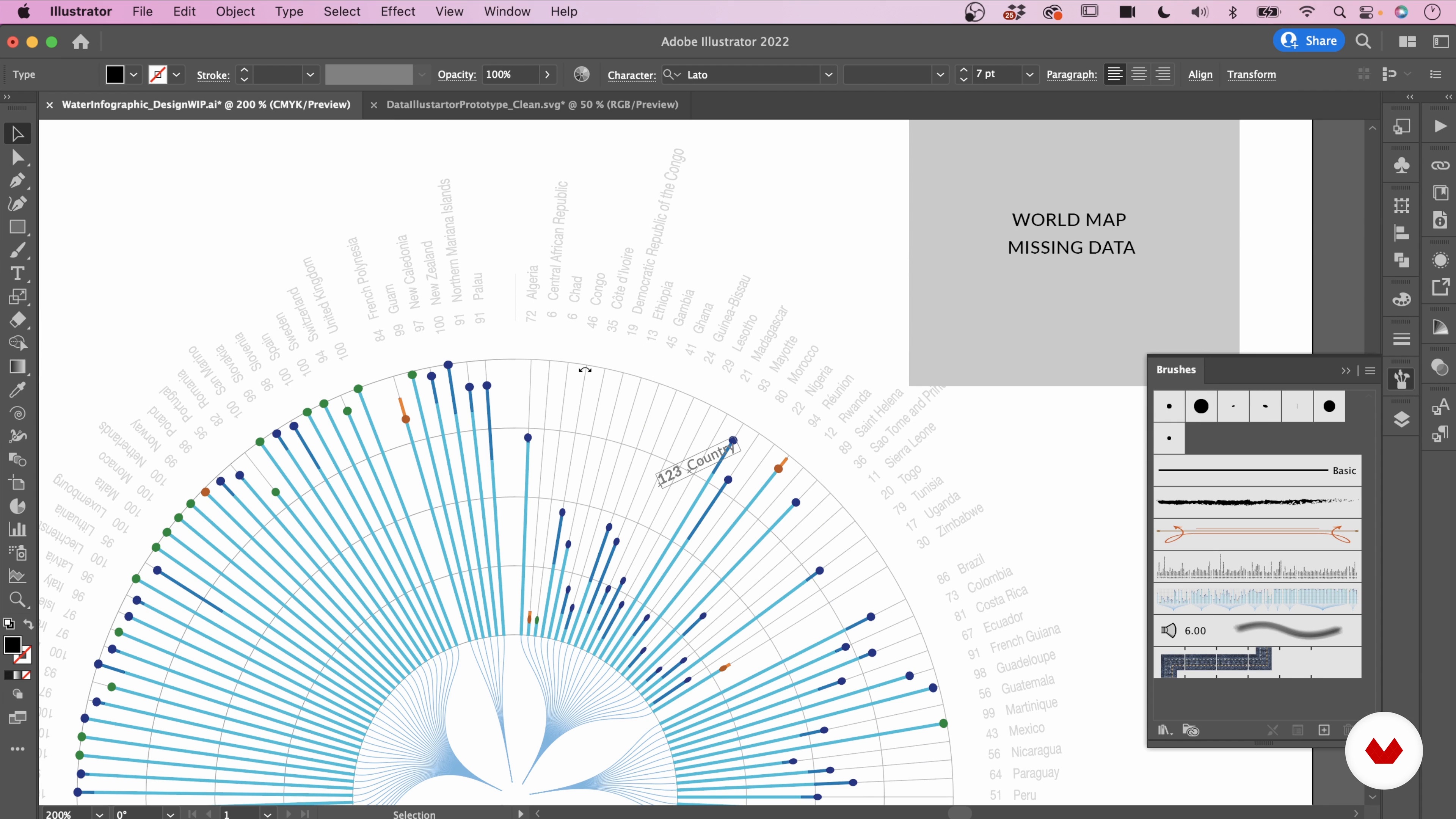
Task: Open the Actions panel play icon
Action: pos(1440,126)
